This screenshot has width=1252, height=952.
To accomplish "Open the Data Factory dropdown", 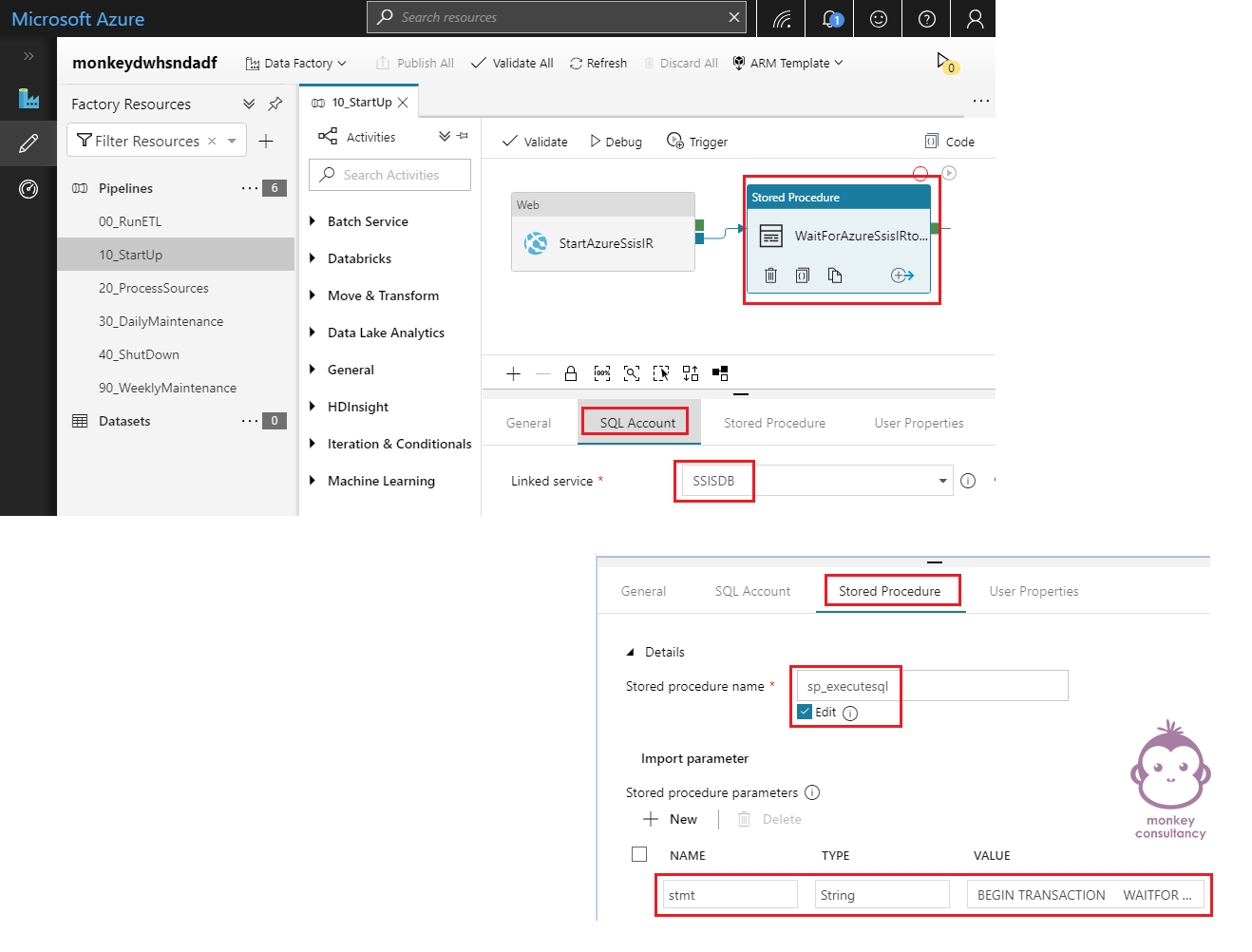I will (296, 63).
